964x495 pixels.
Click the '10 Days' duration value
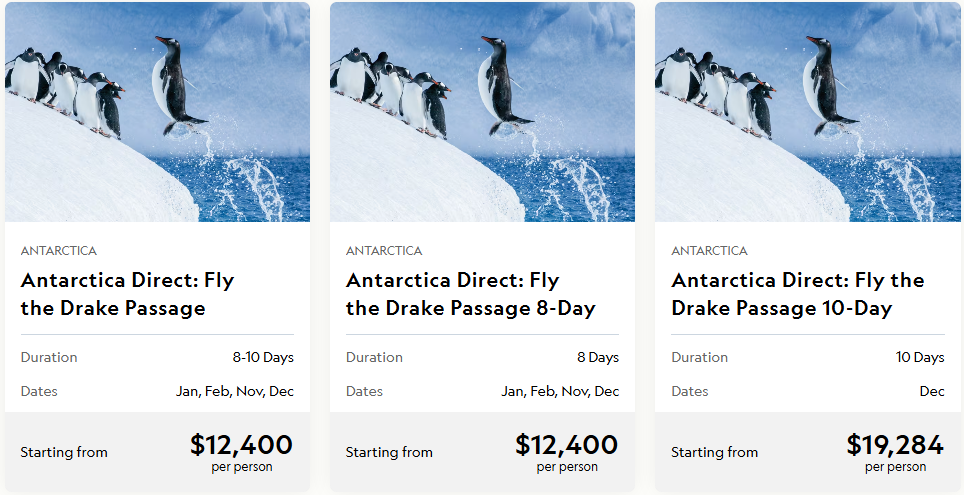[x=920, y=357]
